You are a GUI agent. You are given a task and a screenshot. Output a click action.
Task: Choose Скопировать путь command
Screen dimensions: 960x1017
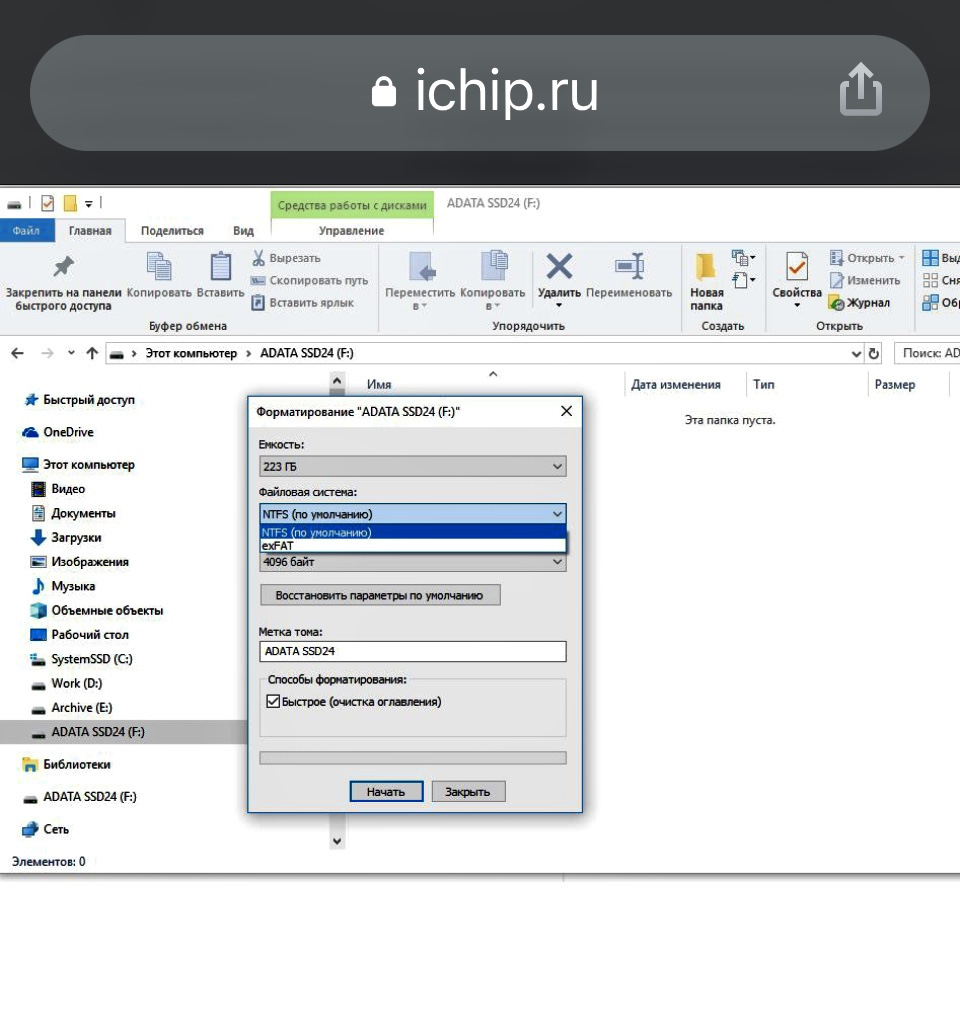pyautogui.click(x=309, y=280)
